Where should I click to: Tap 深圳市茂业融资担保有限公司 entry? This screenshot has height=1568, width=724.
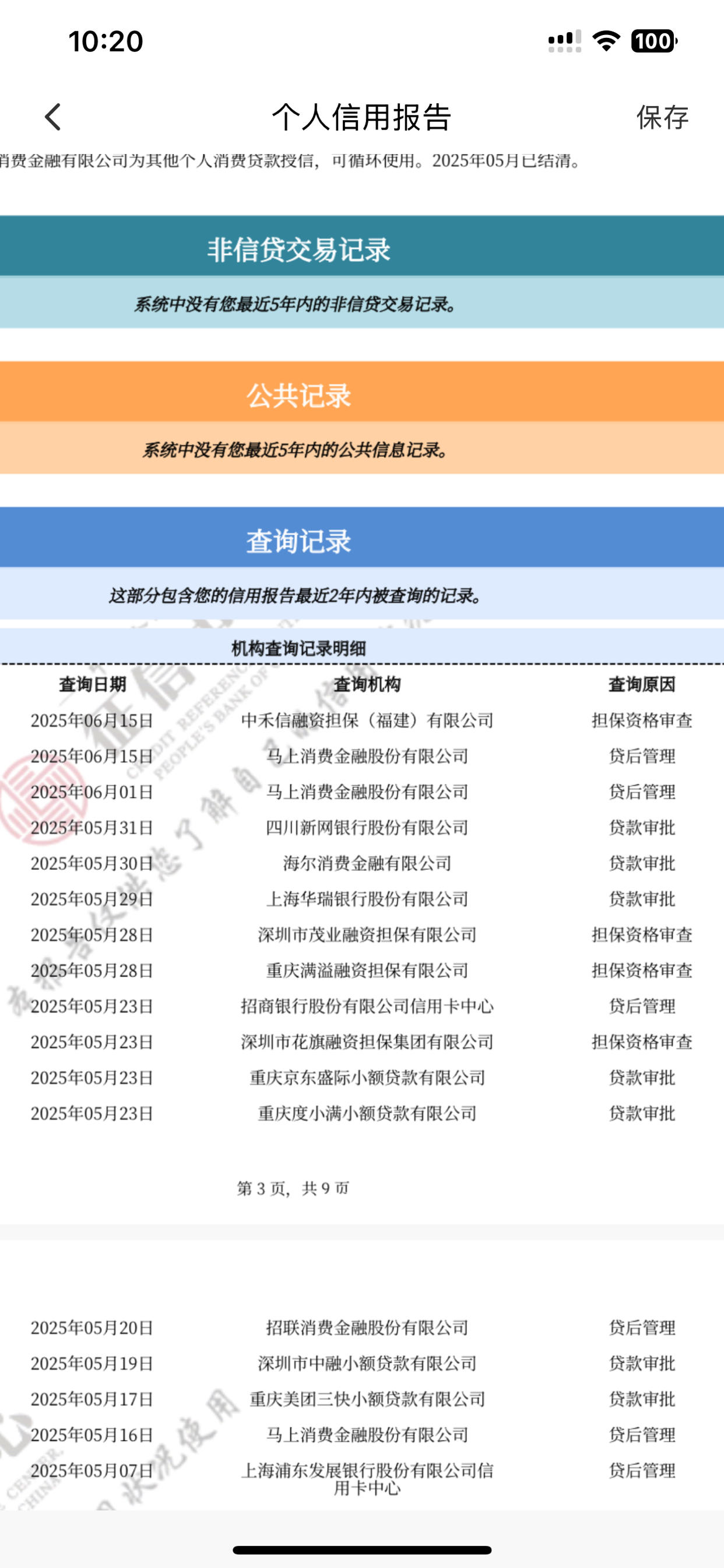point(367,935)
